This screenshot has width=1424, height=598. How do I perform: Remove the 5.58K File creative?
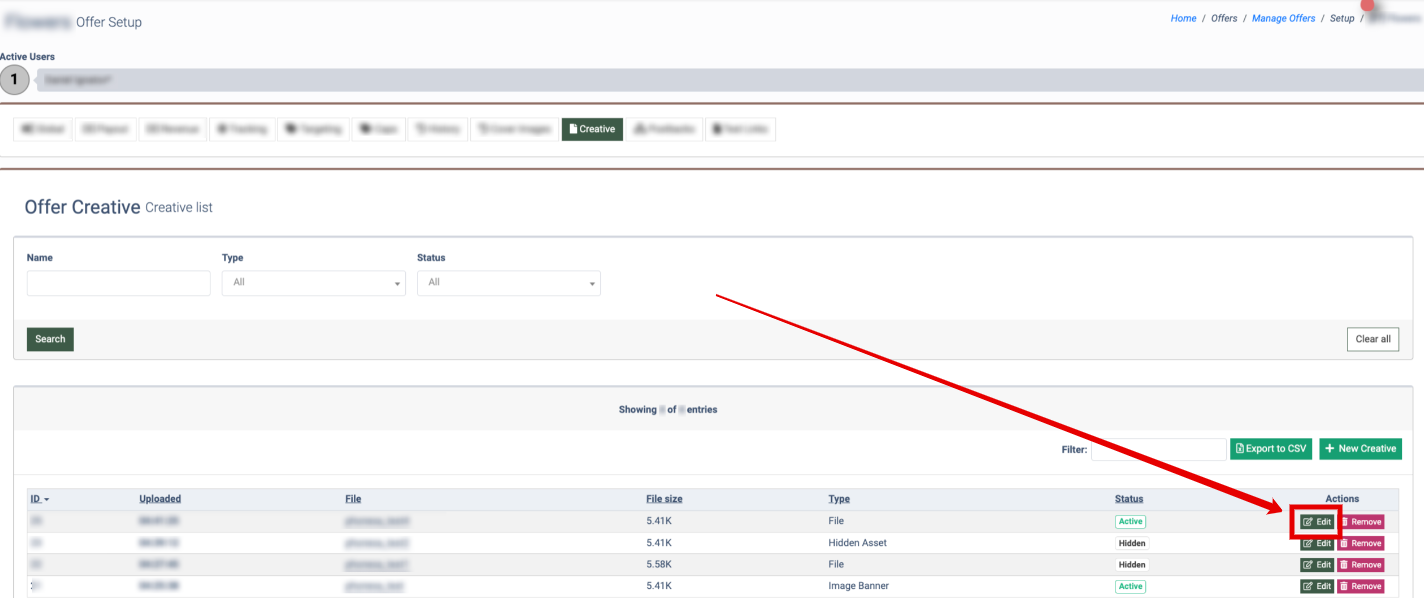1361,565
